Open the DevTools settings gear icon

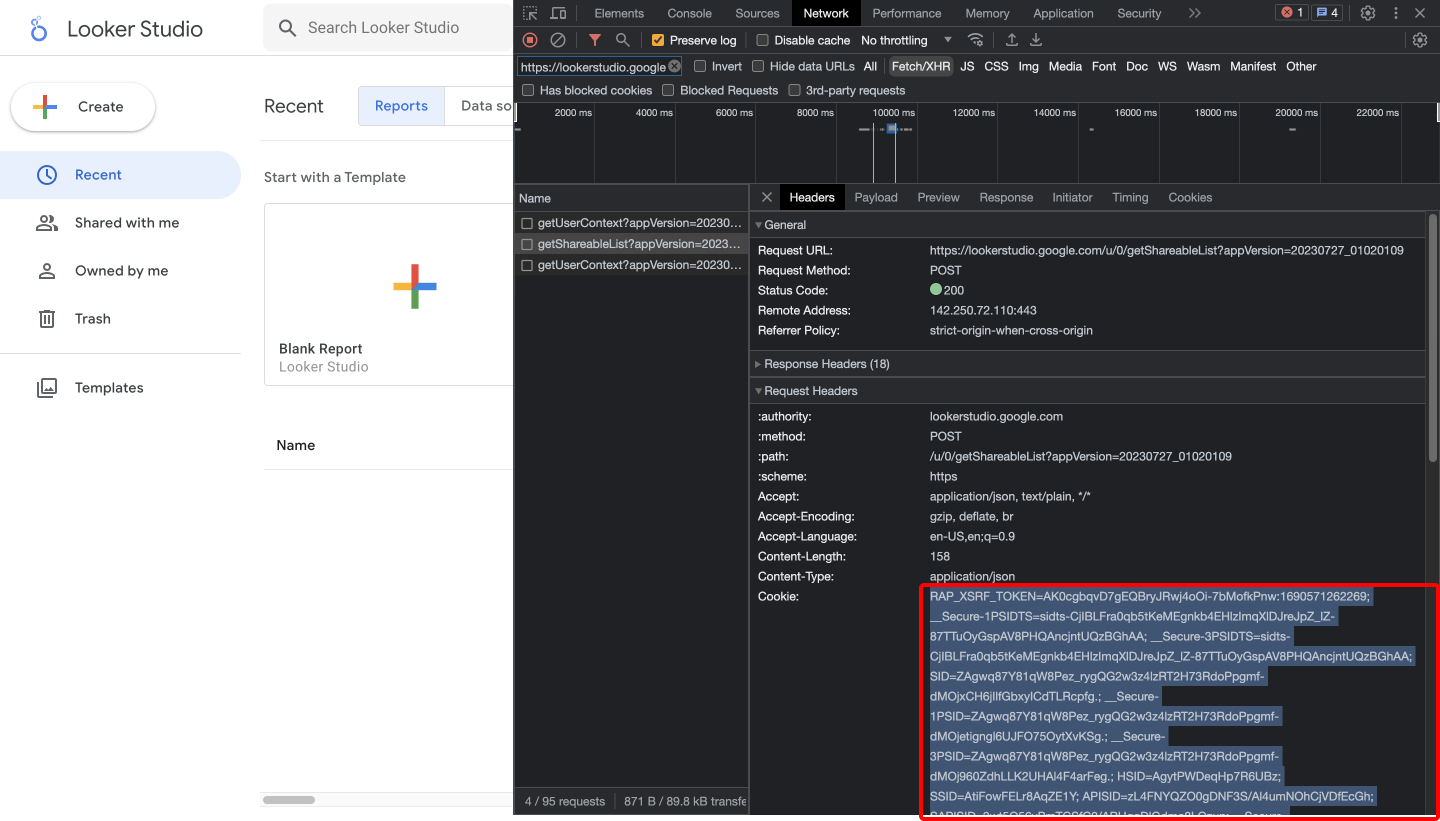[x=1368, y=13]
